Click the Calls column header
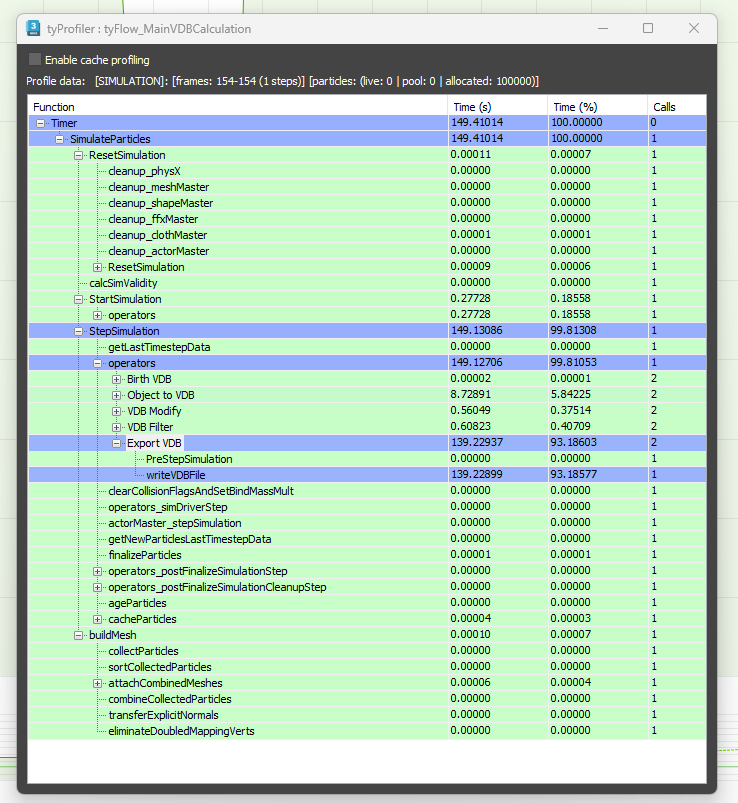Viewport: 738px width, 803px height. pos(675,106)
